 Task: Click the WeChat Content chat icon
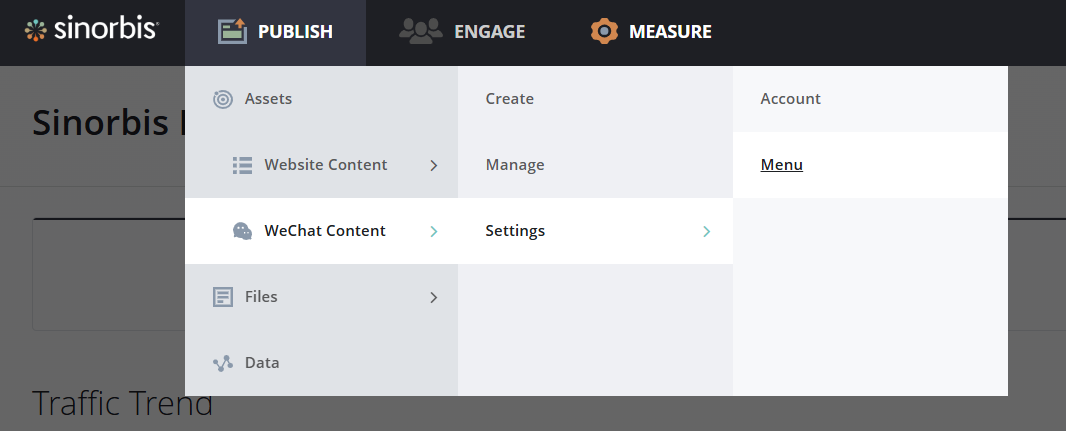(242, 231)
